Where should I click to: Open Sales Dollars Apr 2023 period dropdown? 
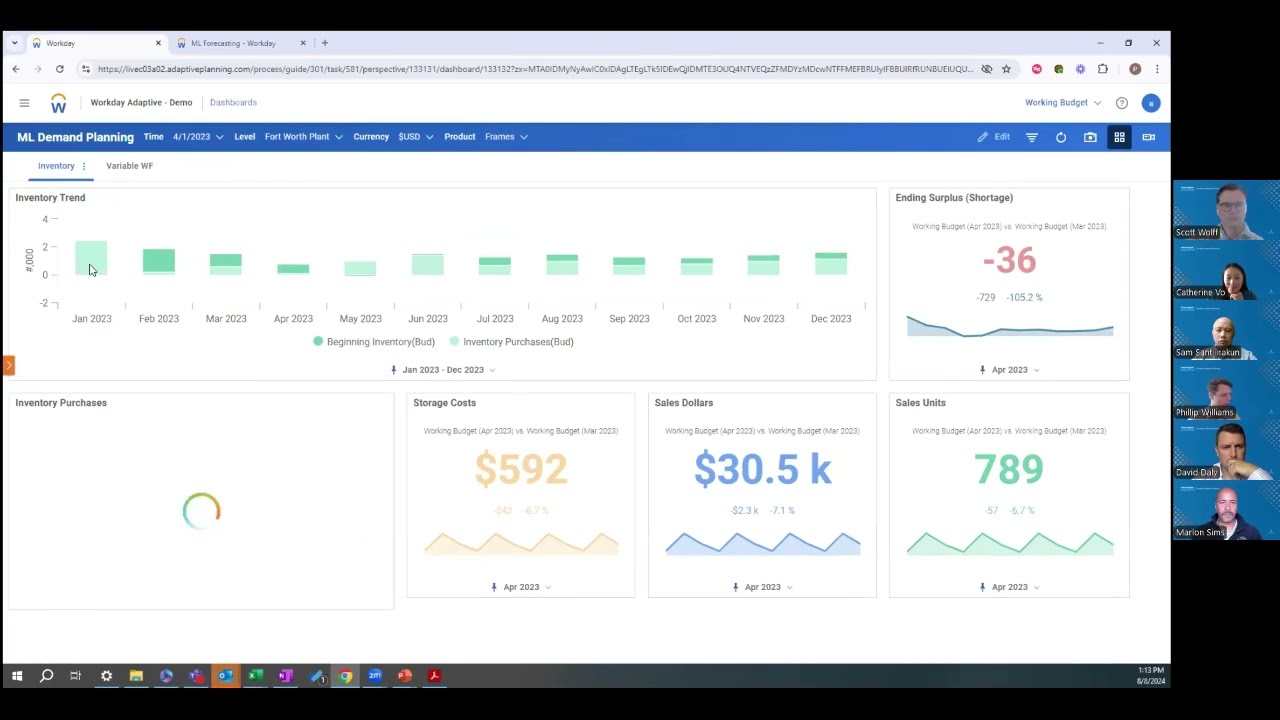point(762,587)
